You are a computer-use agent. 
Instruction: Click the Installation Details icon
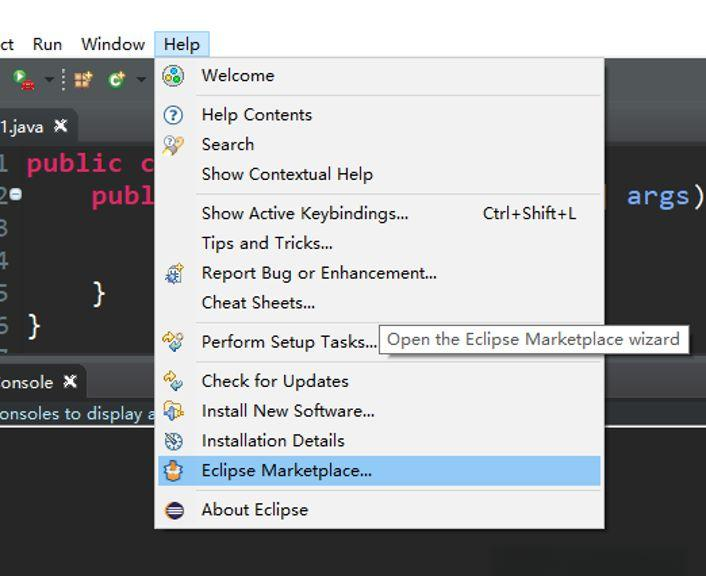pyautogui.click(x=173, y=441)
